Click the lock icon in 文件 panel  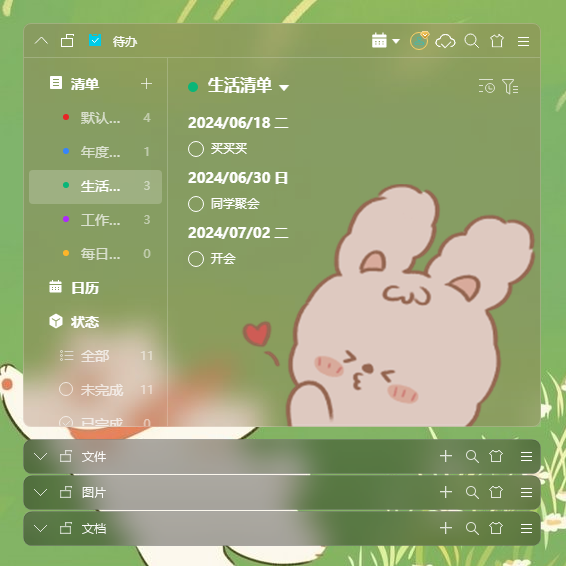(66, 456)
